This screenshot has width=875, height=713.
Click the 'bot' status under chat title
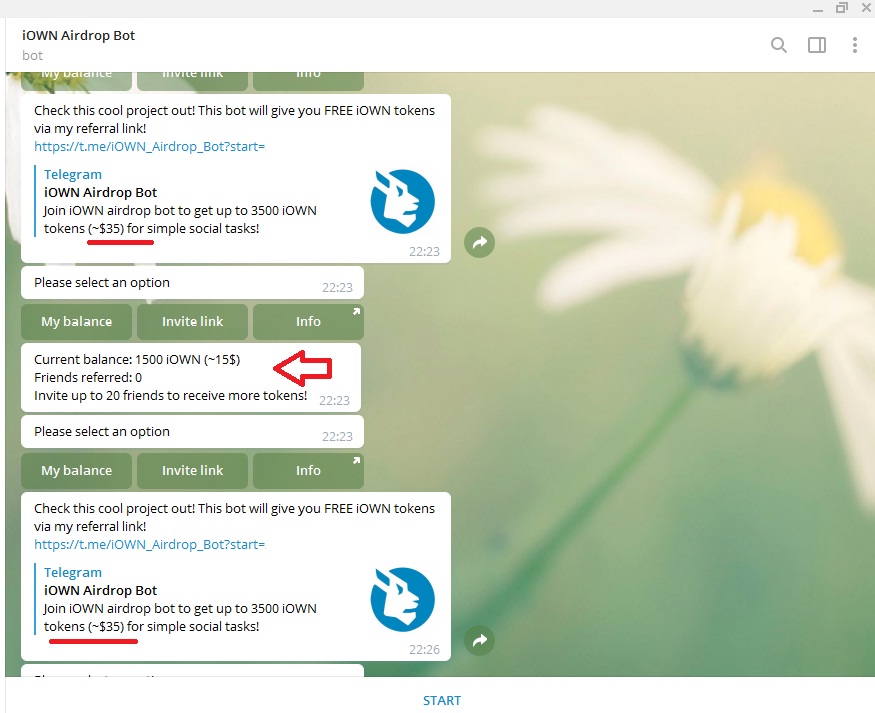32,55
